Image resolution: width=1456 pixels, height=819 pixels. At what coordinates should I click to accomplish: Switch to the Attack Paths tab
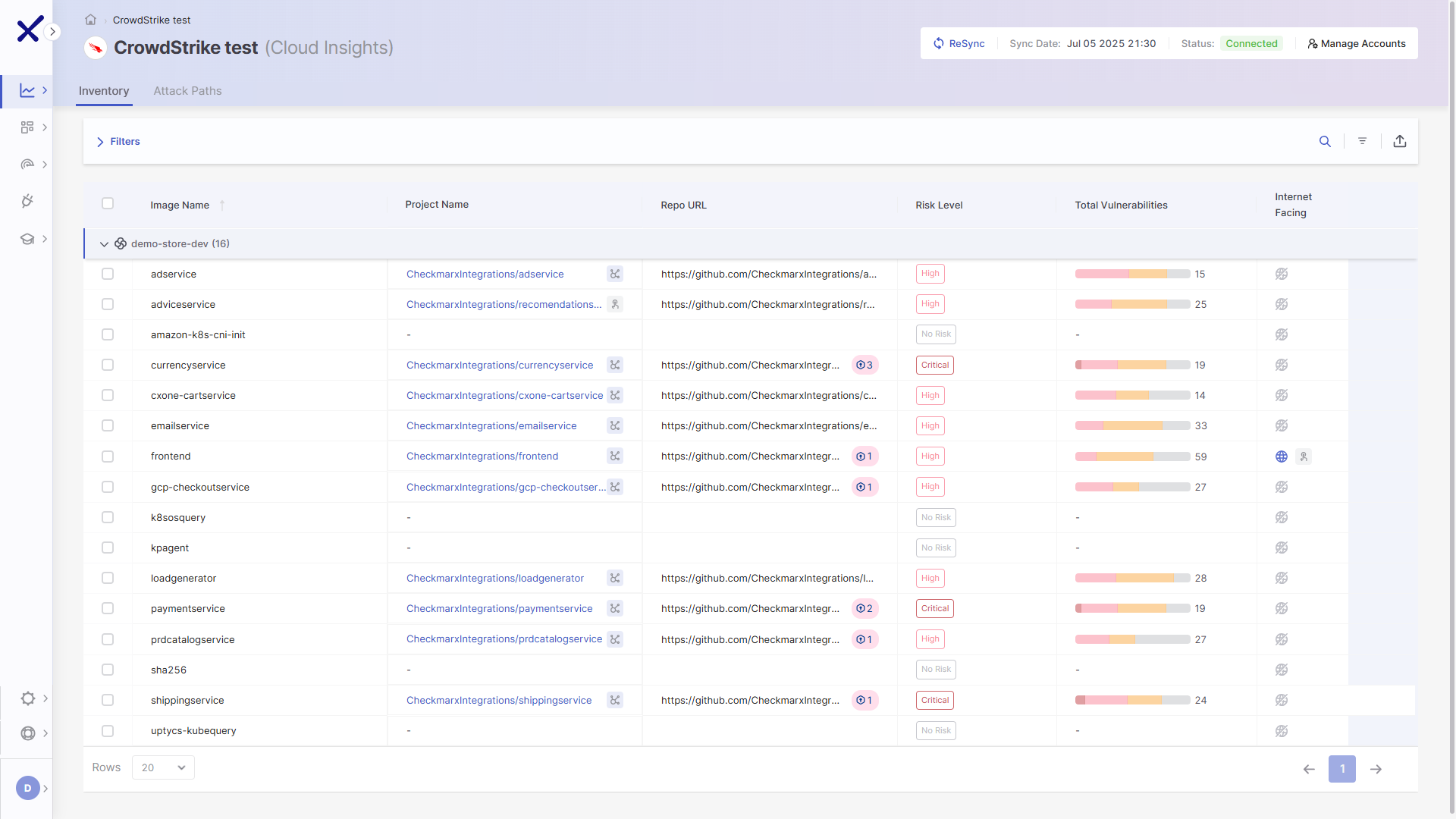[x=187, y=91]
